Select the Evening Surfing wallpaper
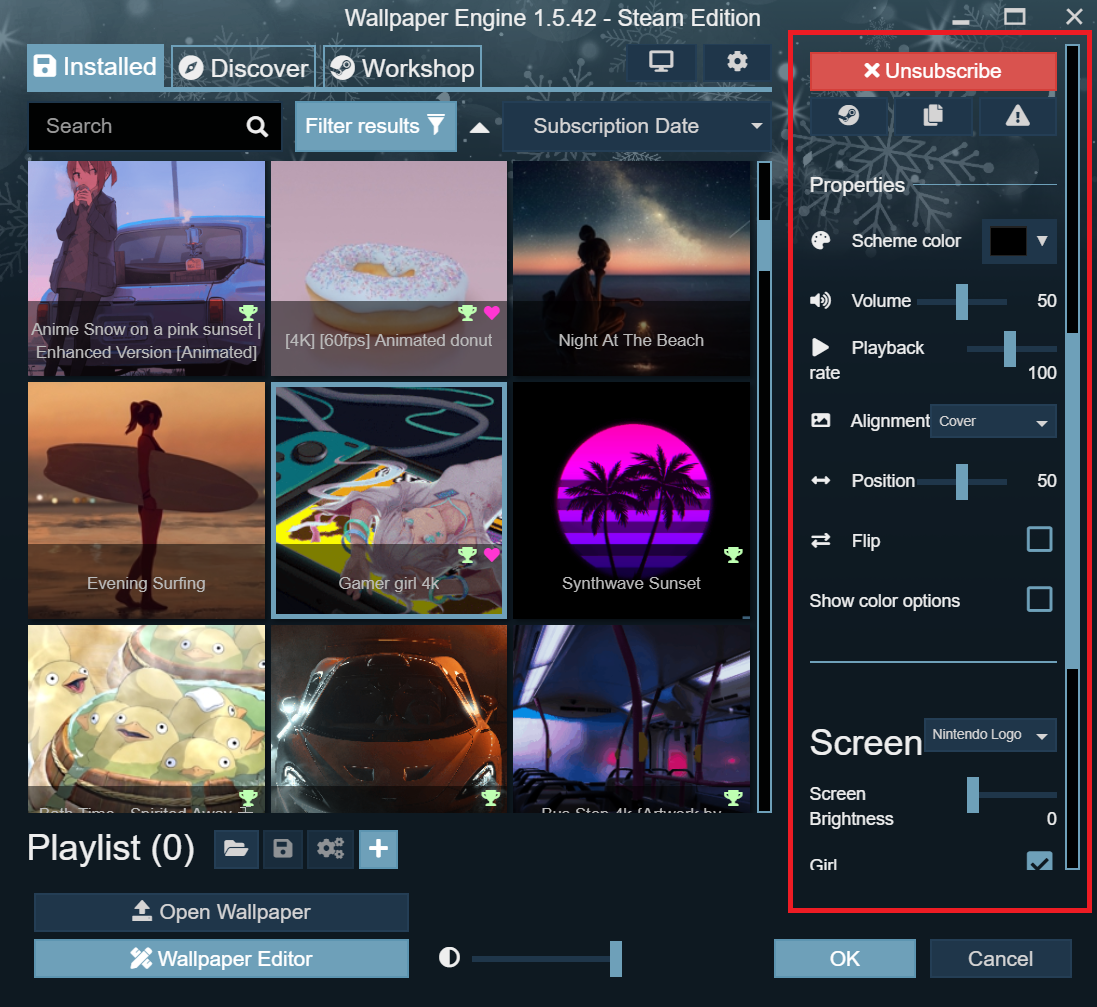This screenshot has width=1097, height=1007. pos(146,500)
